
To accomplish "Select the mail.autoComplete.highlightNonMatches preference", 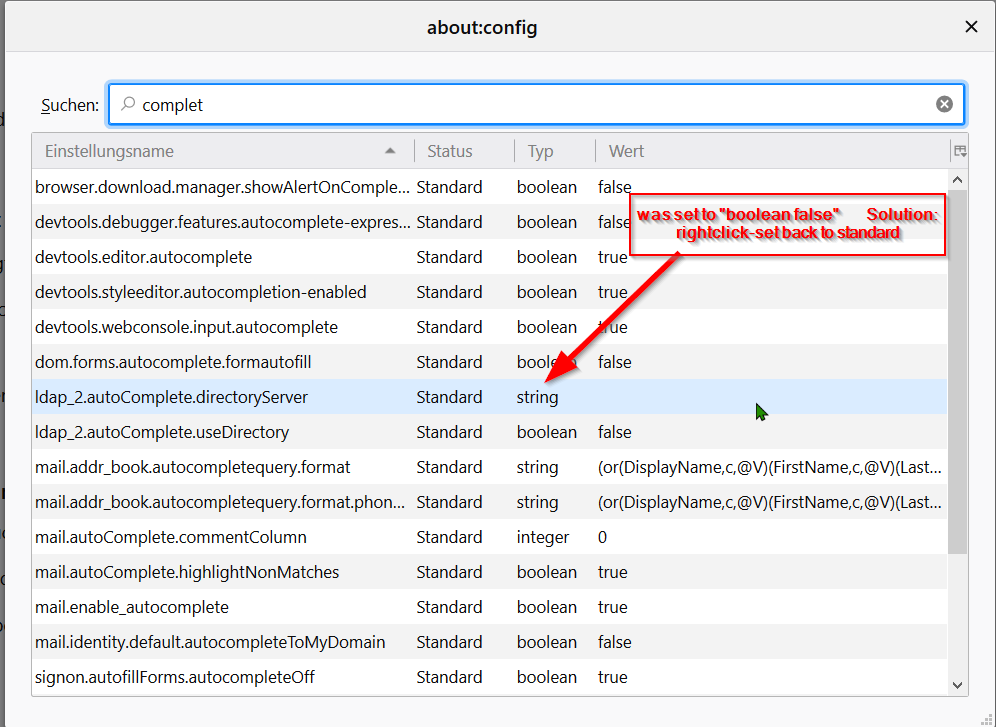I will click(187, 572).
